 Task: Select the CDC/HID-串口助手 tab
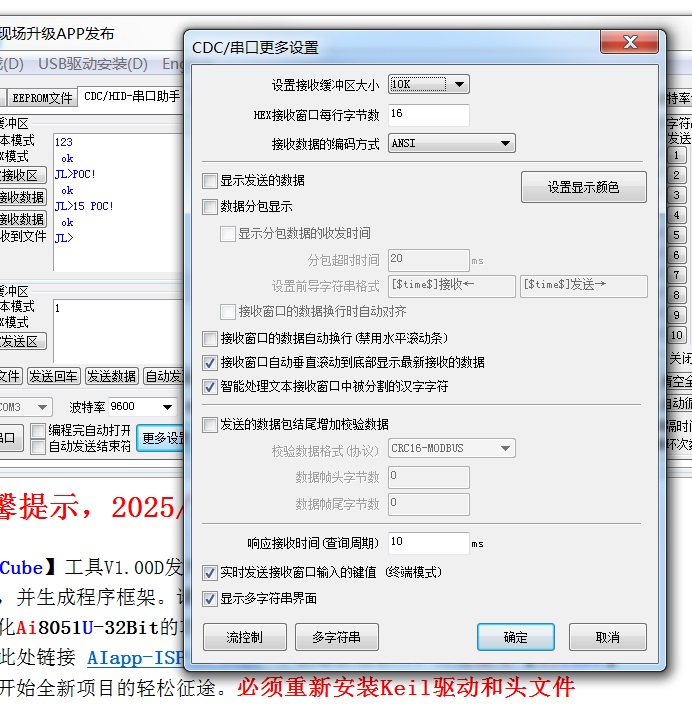tap(131, 96)
